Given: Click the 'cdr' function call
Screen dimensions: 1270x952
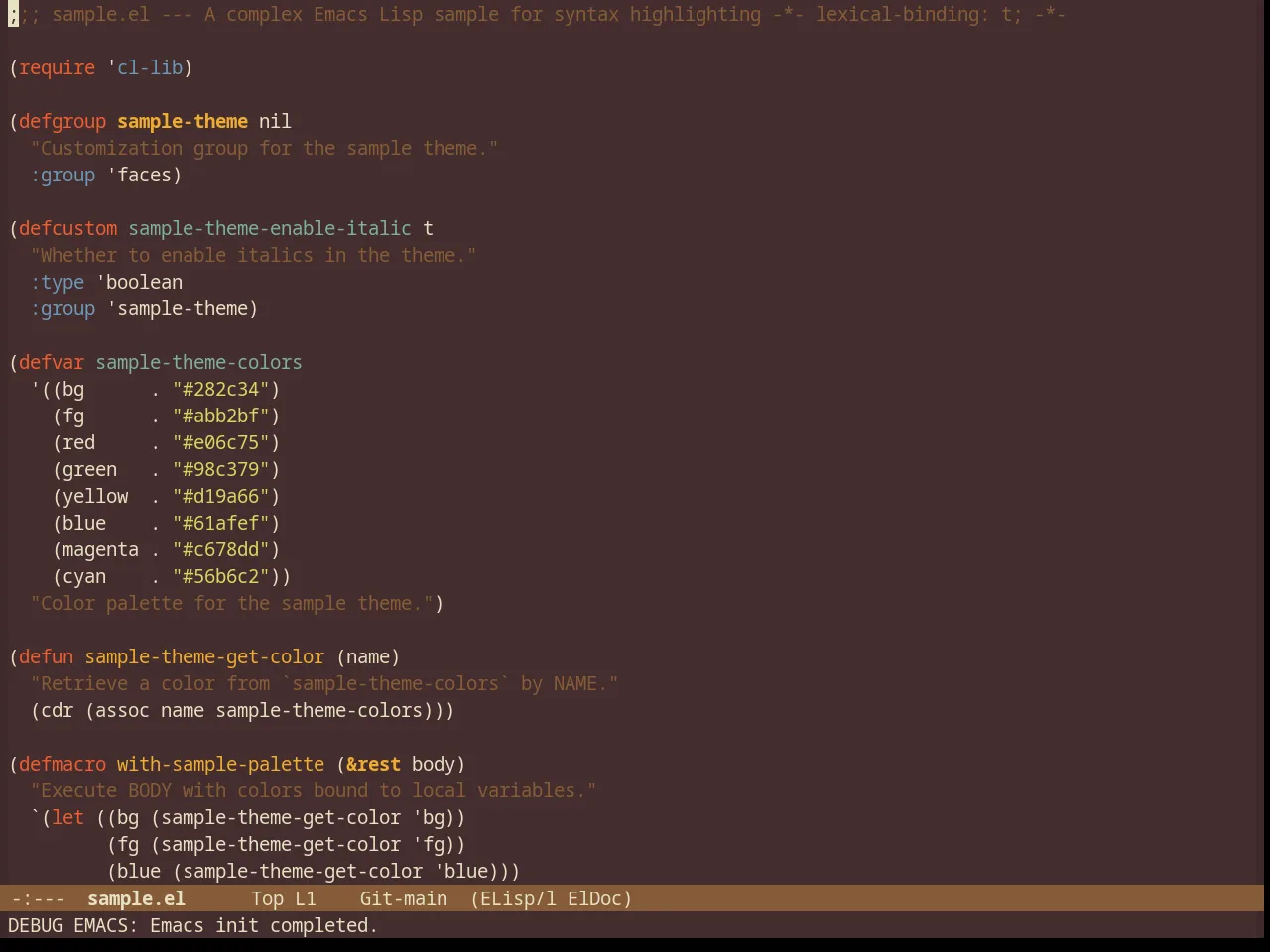Looking at the screenshot, I should (x=57, y=710).
